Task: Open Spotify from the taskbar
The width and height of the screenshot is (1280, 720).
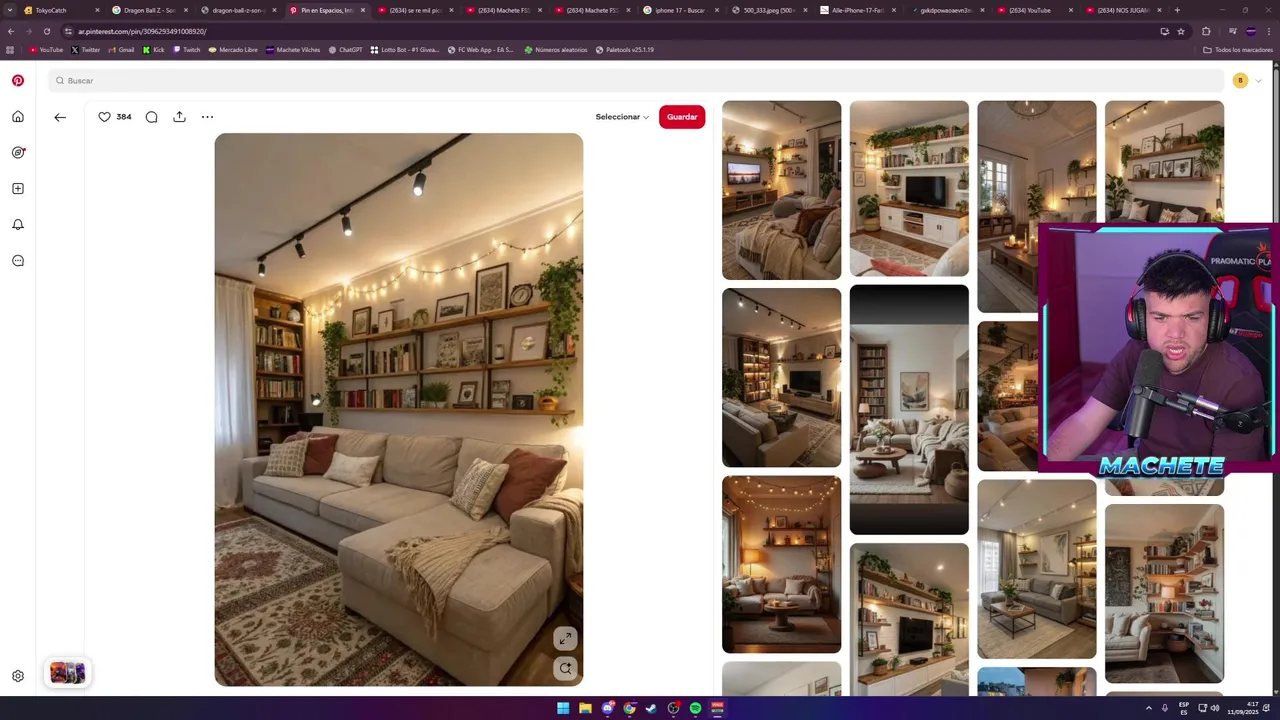Action: [695, 708]
